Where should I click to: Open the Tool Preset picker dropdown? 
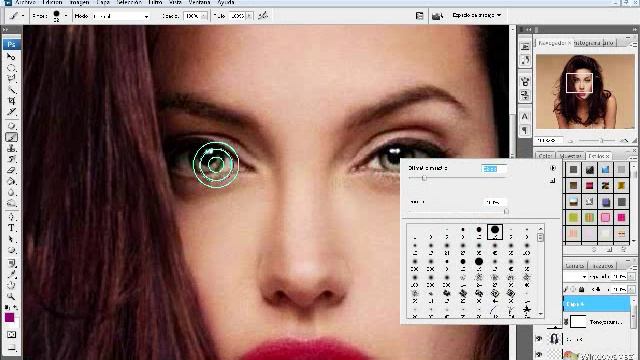tap(22, 16)
